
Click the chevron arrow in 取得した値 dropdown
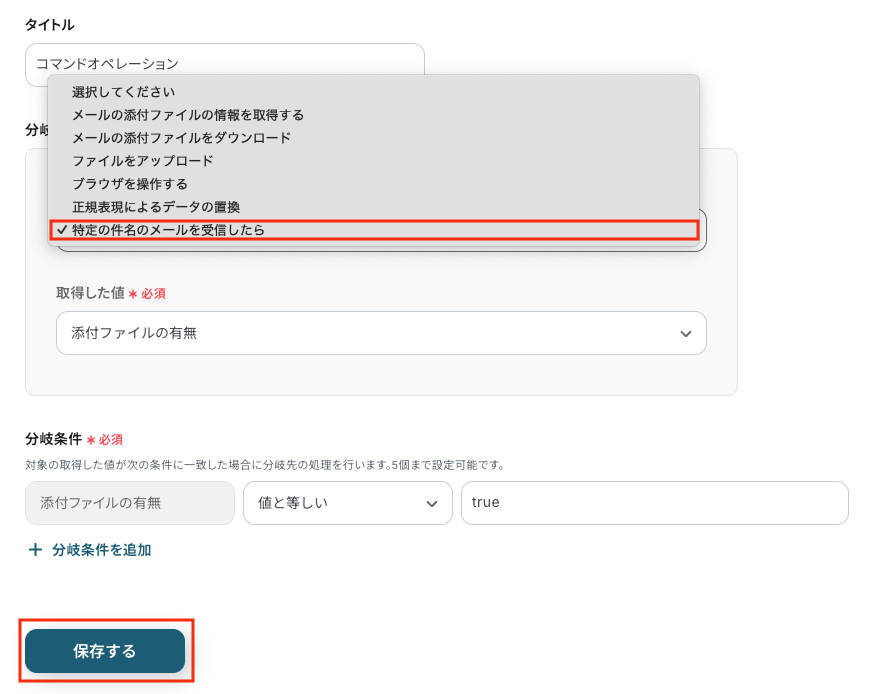pyautogui.click(x=686, y=333)
